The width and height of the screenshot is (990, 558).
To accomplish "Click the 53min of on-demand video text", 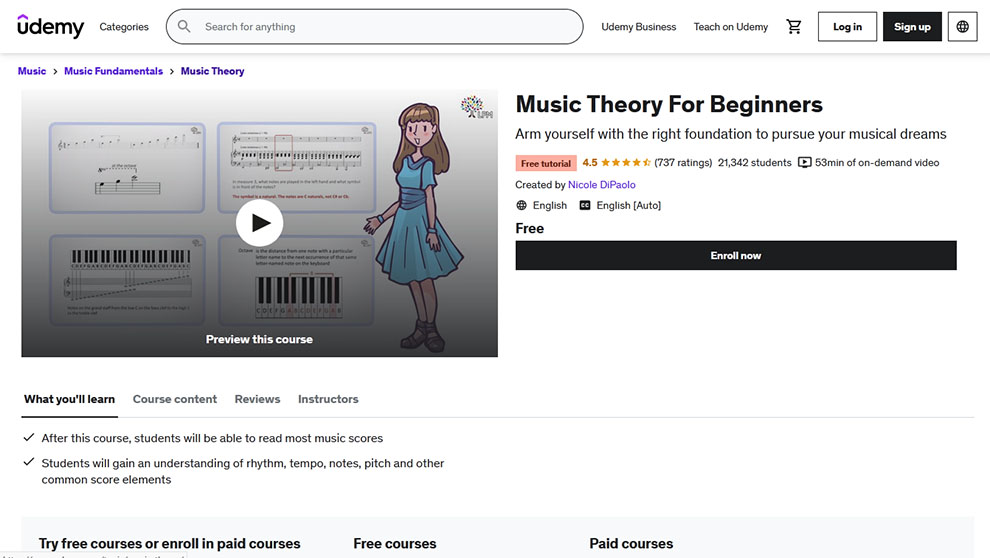I will click(877, 163).
